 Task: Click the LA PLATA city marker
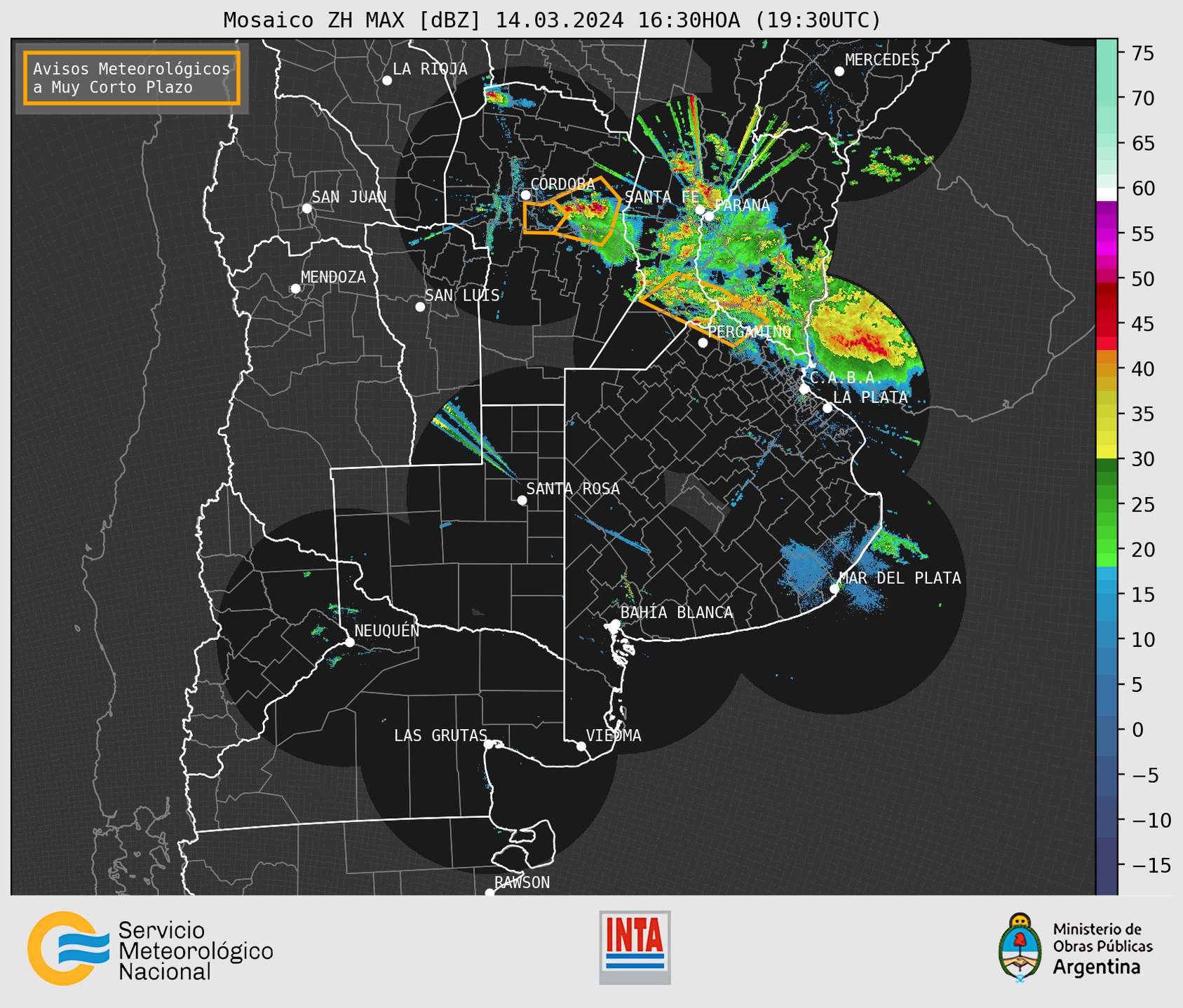pyautogui.click(x=827, y=408)
